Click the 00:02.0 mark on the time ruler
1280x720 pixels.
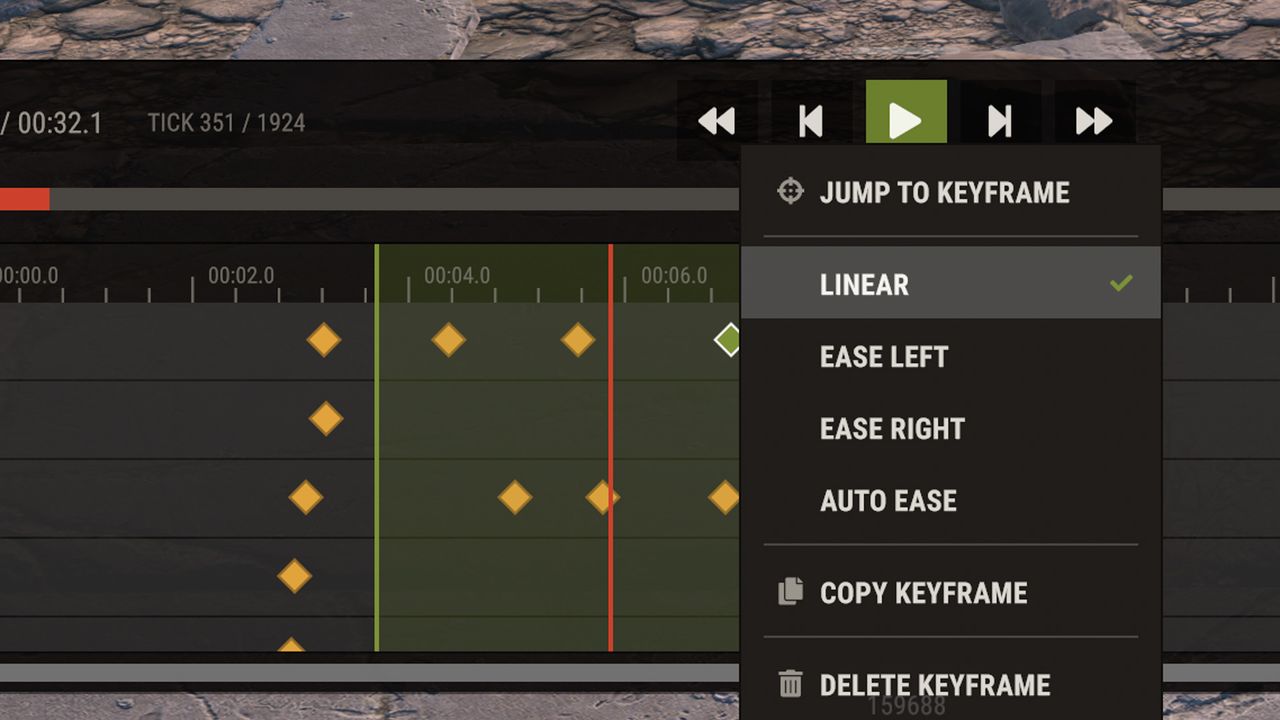click(x=241, y=275)
